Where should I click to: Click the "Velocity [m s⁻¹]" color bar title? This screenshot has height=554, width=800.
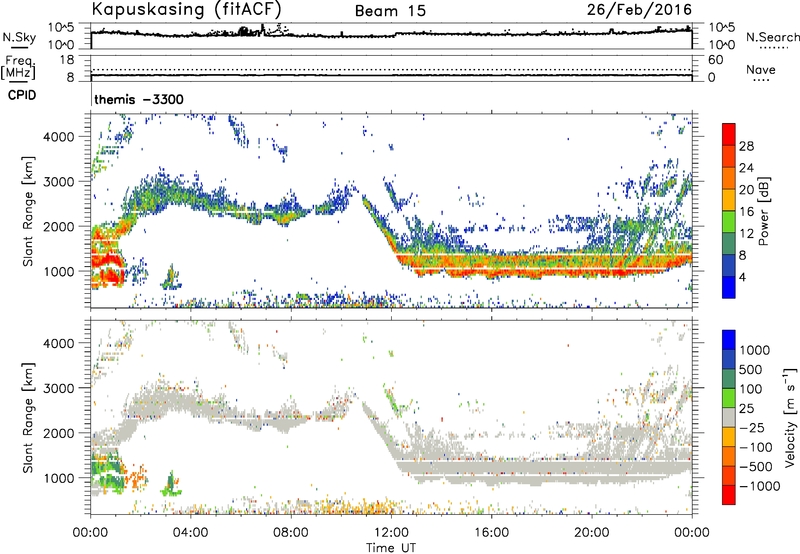(x=790, y=417)
